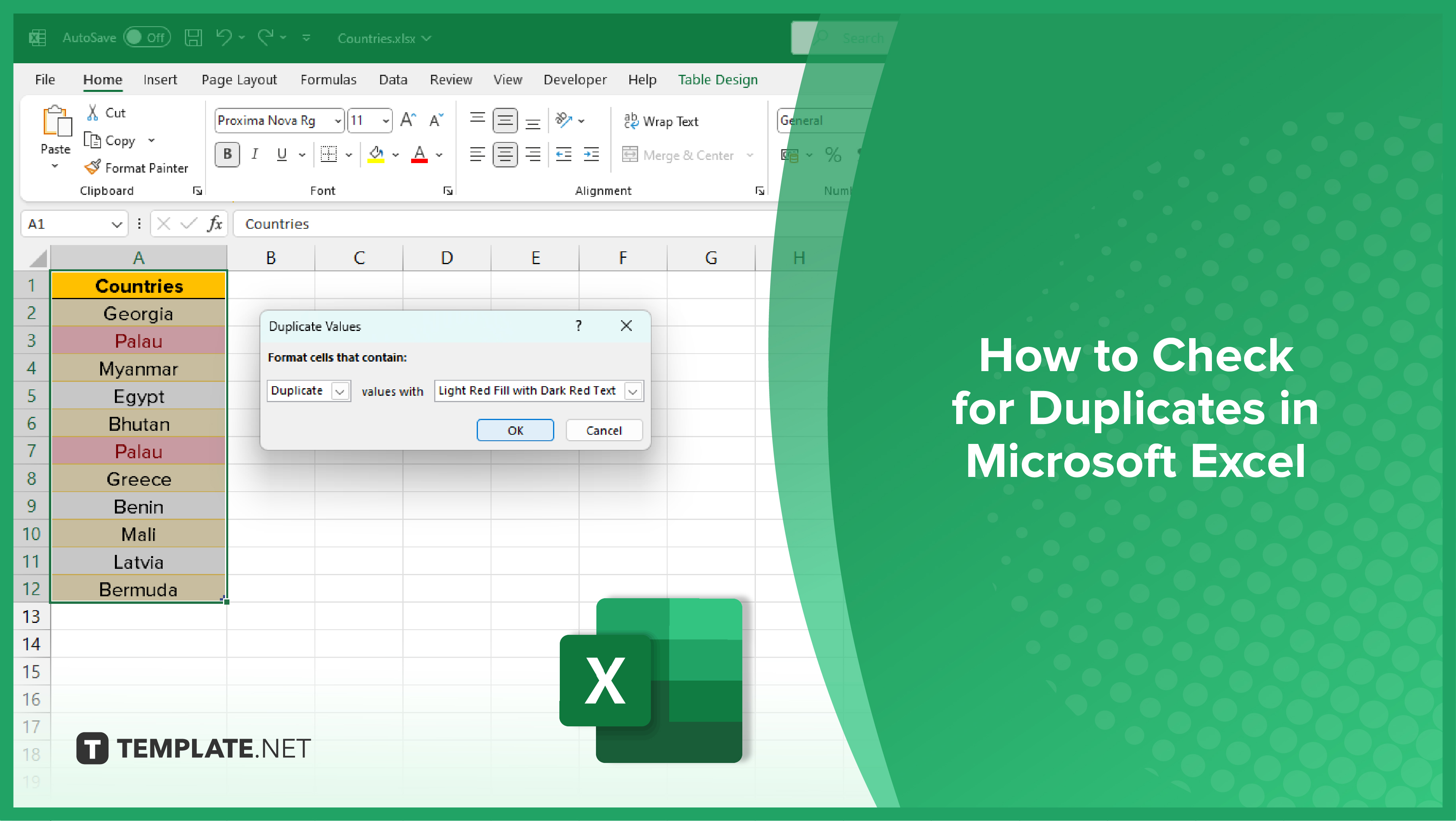The width and height of the screenshot is (1456, 821).
Task: Apply Percent number style
Action: tap(833, 154)
